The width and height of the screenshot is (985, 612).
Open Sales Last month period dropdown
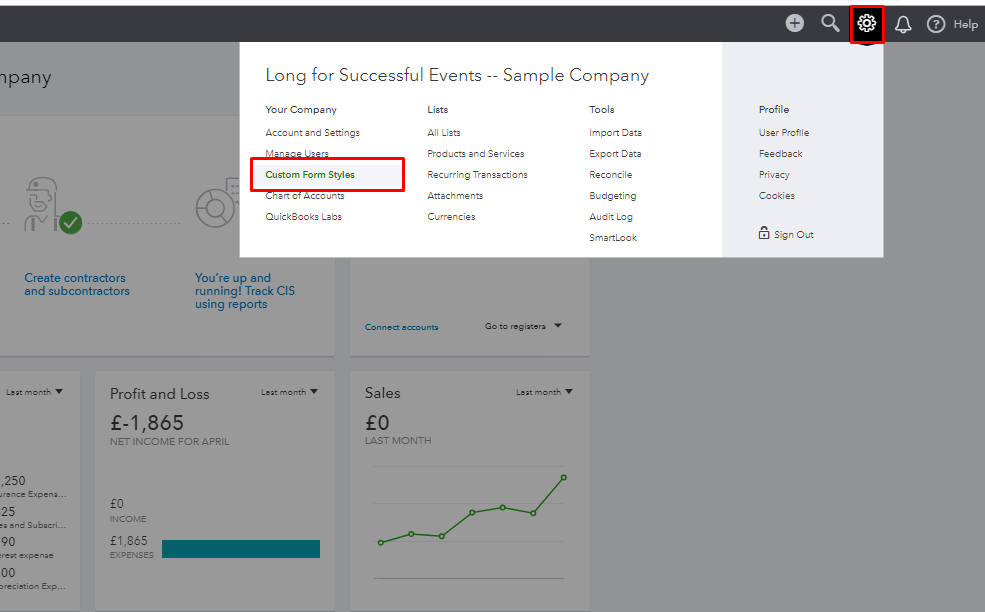point(544,392)
